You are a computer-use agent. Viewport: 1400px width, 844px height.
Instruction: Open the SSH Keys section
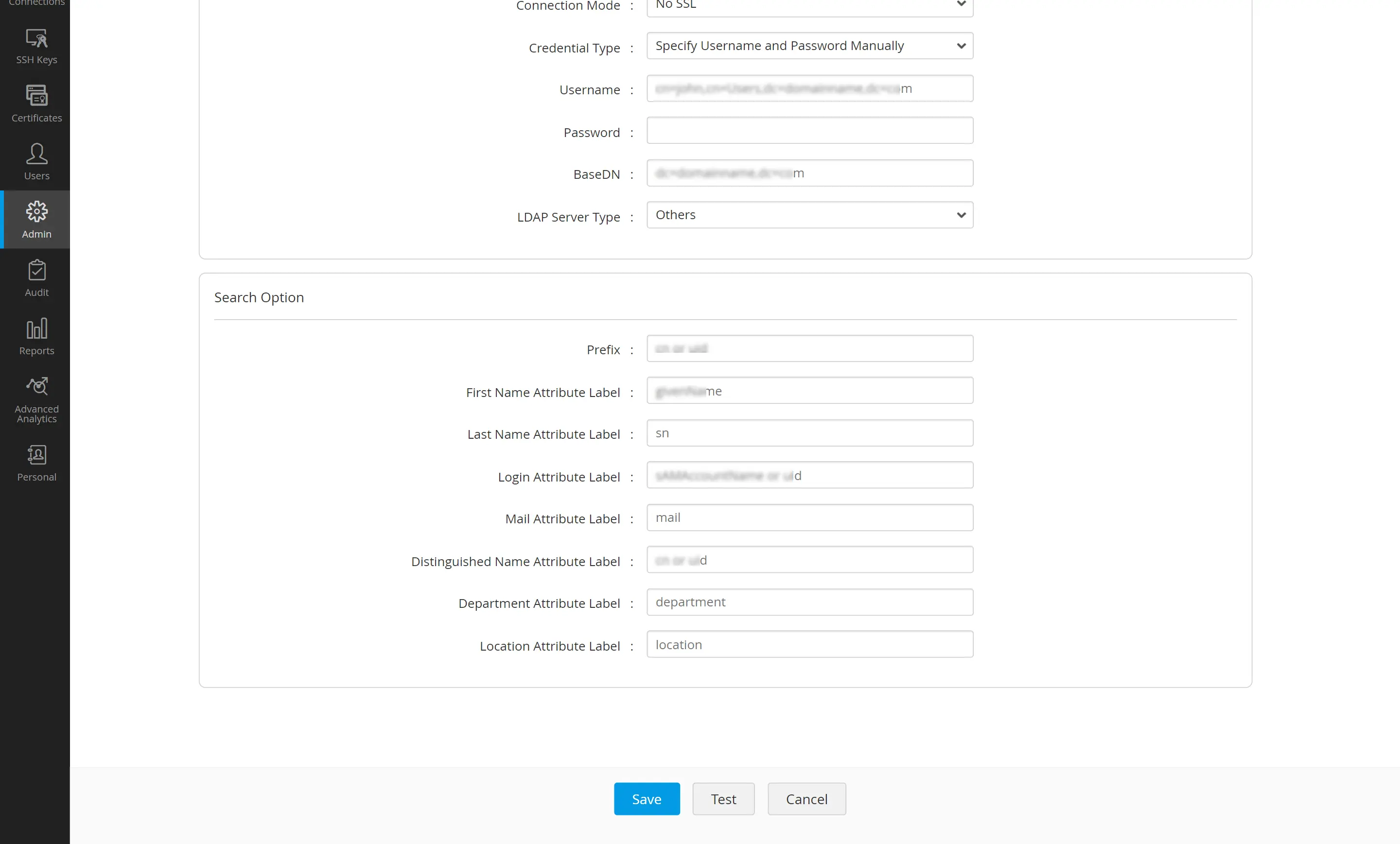point(36,47)
